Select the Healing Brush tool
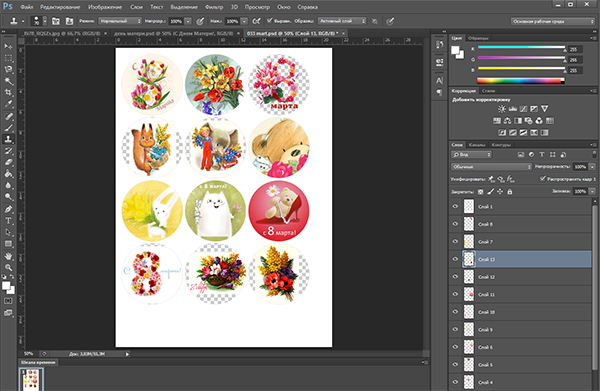Screen dimensions: 600x391 coord(8,117)
